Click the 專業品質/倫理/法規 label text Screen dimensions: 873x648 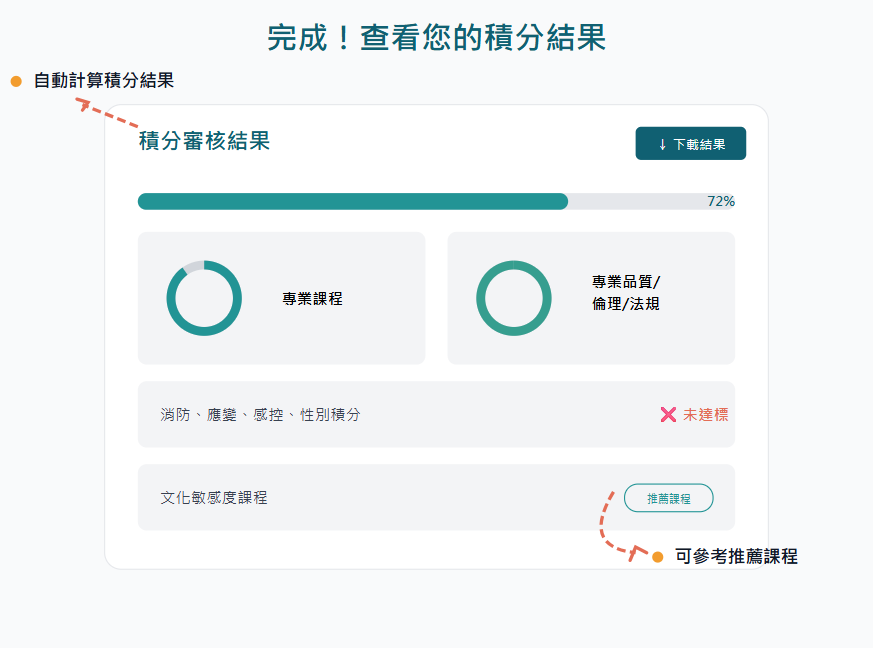[626, 292]
